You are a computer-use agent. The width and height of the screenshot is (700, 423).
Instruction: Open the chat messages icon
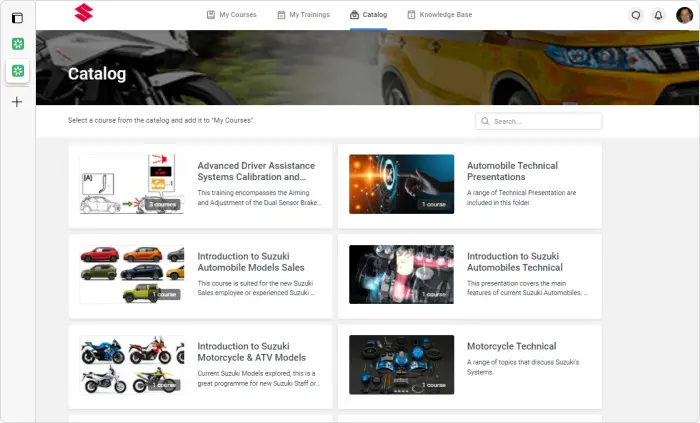tap(636, 15)
